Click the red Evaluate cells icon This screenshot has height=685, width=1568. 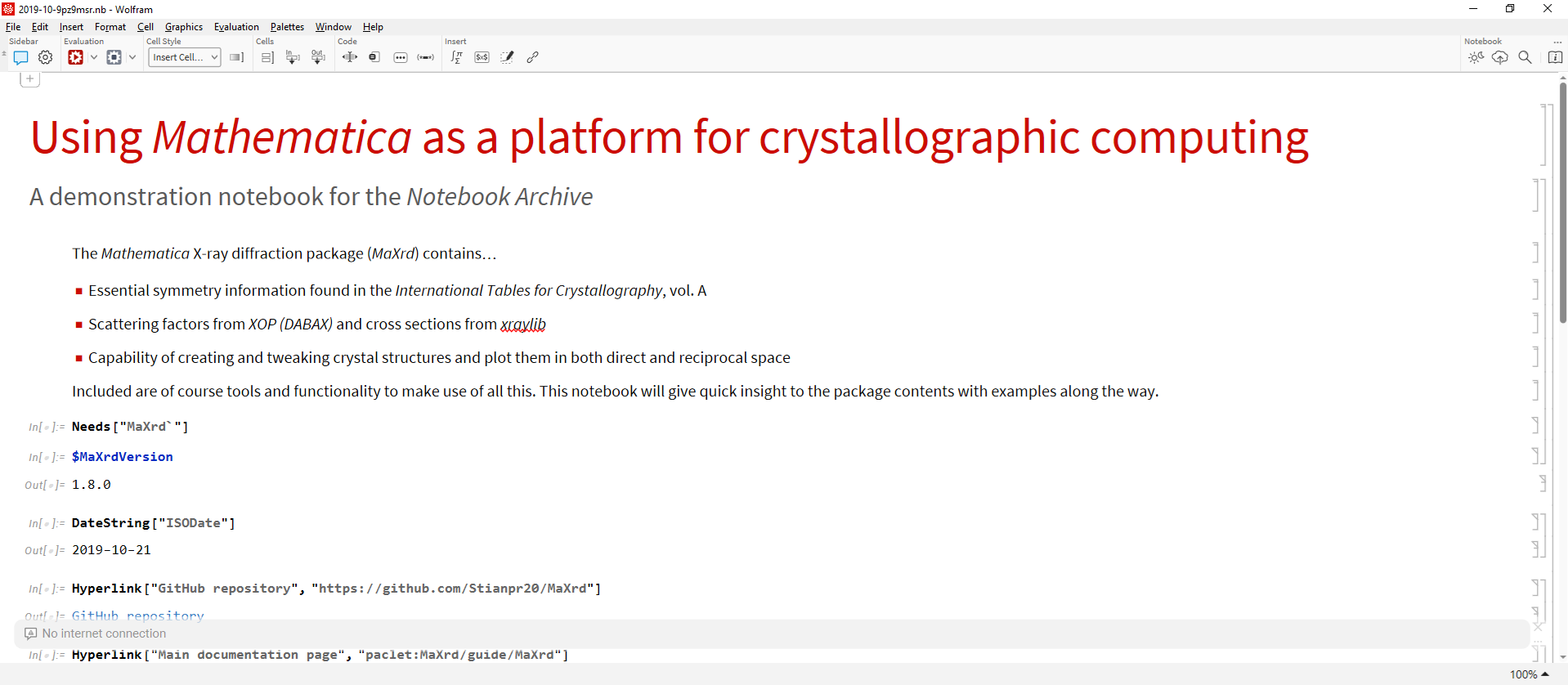[75, 57]
